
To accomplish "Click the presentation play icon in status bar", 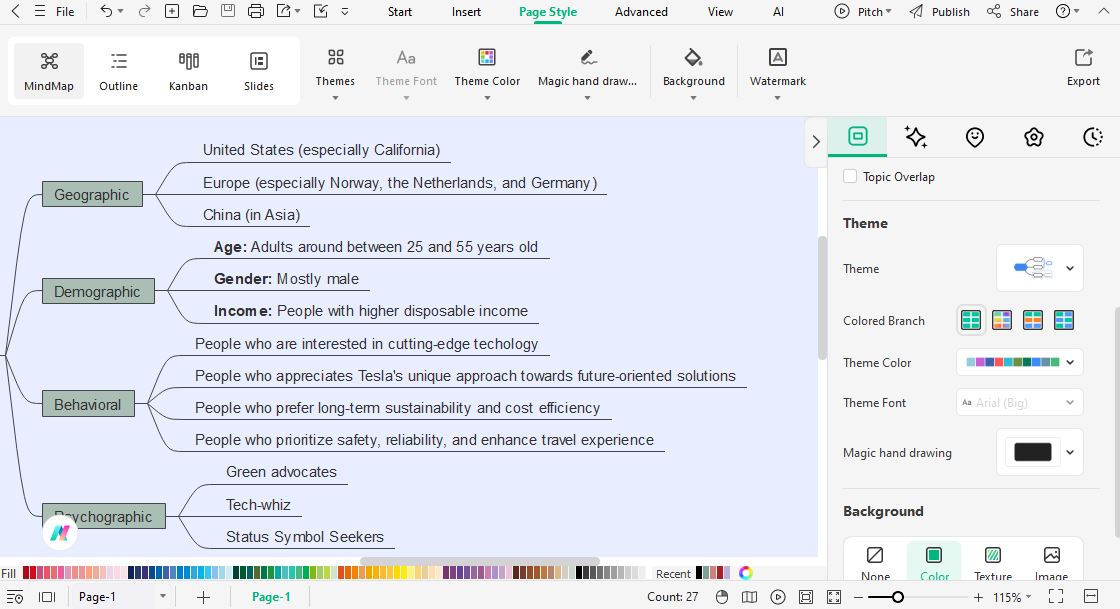I will pos(778,597).
